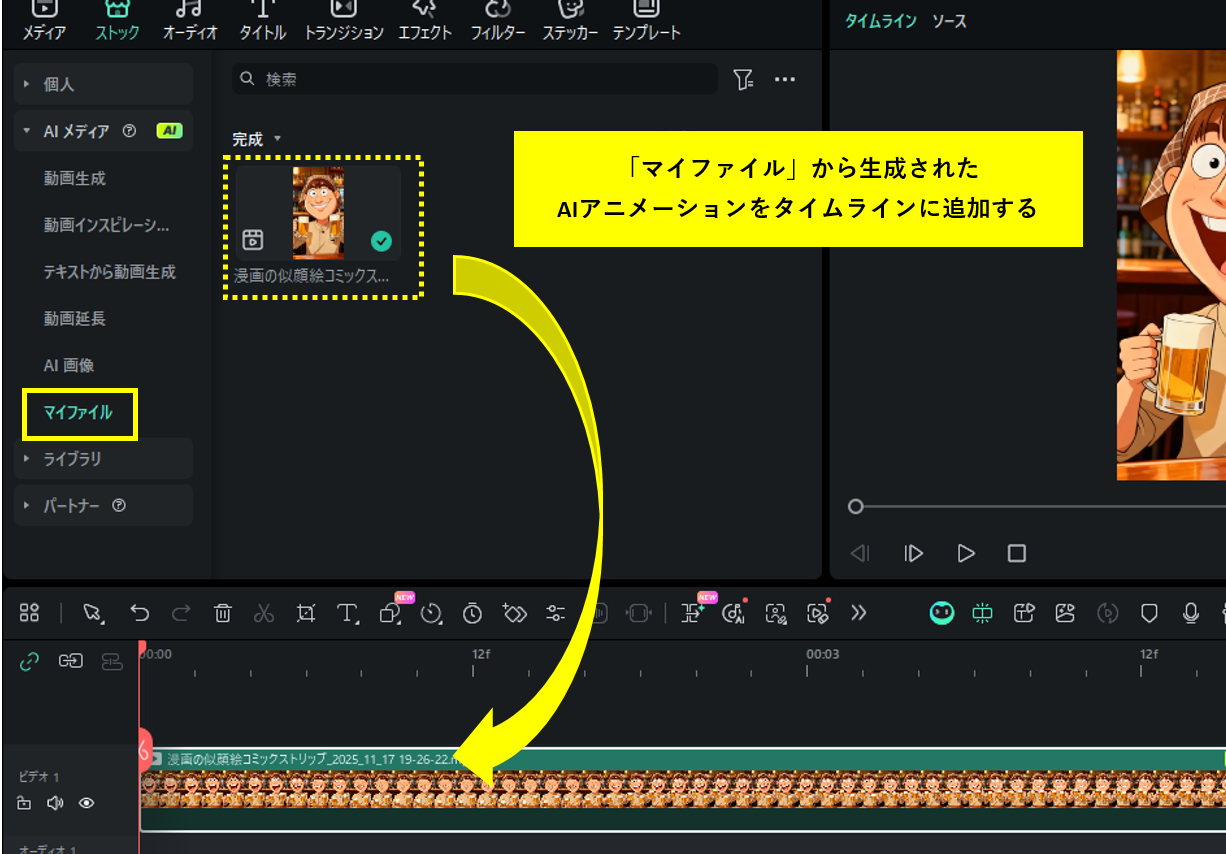Toggle the Delete trash icon
This screenshot has width=1226, height=854.
coord(221,614)
